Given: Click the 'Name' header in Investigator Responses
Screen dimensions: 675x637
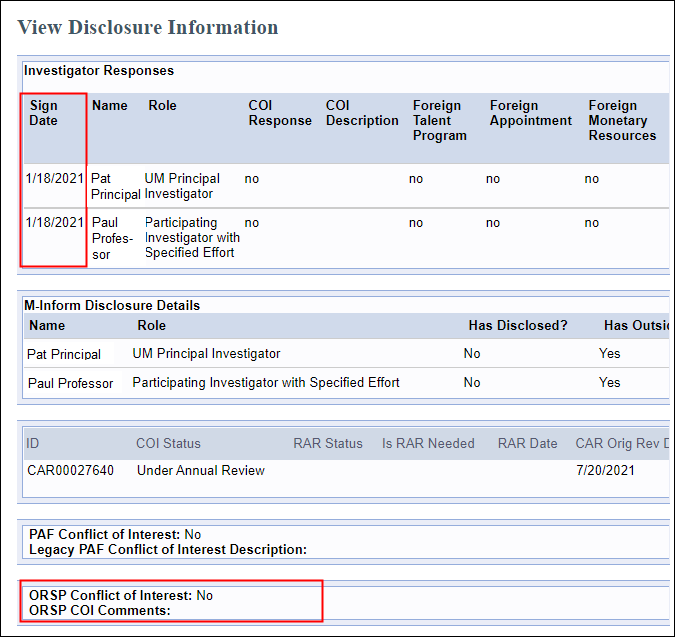Looking at the screenshot, I should (110, 105).
